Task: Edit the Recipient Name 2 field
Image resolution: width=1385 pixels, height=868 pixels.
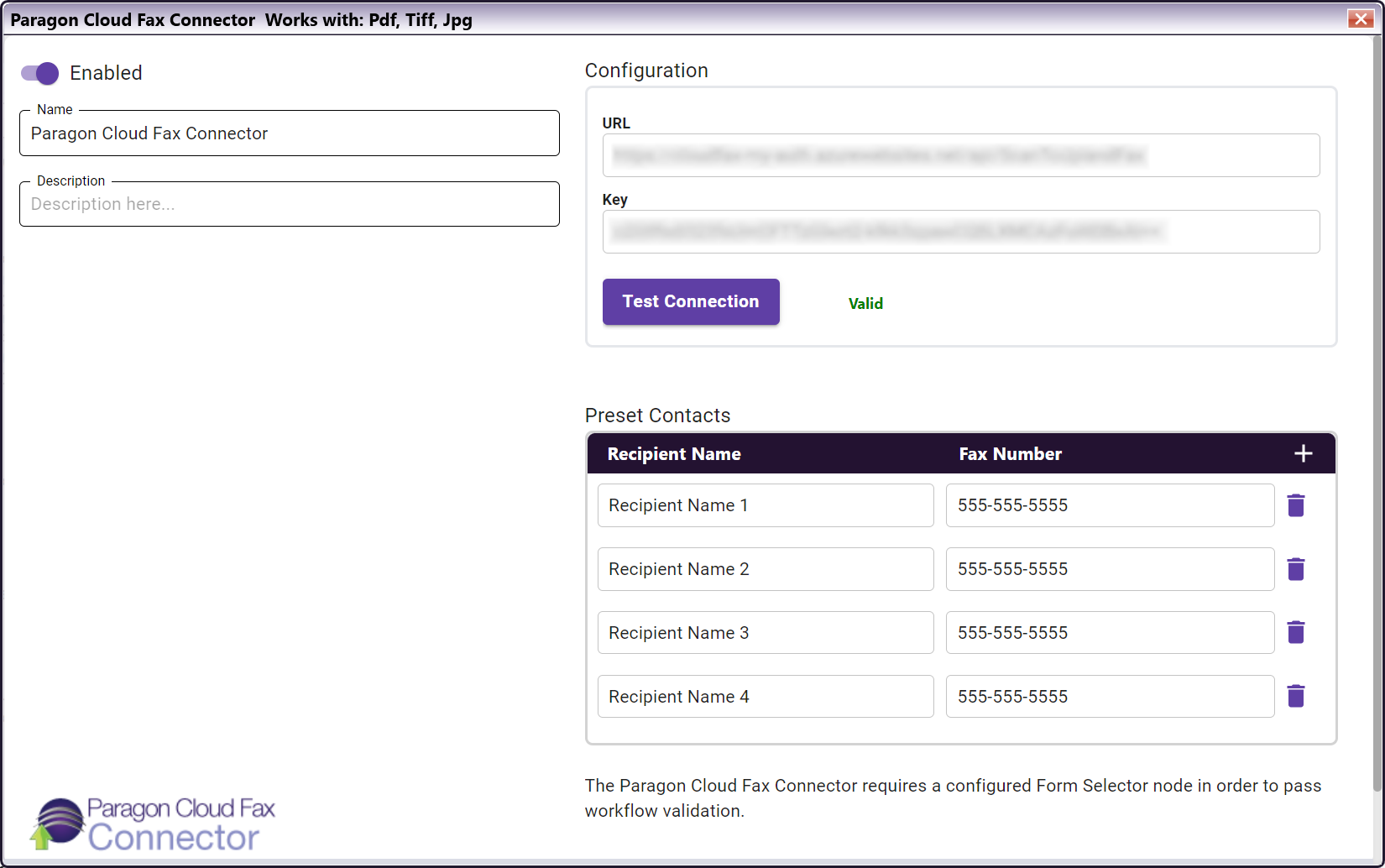Action: pyautogui.click(x=766, y=569)
